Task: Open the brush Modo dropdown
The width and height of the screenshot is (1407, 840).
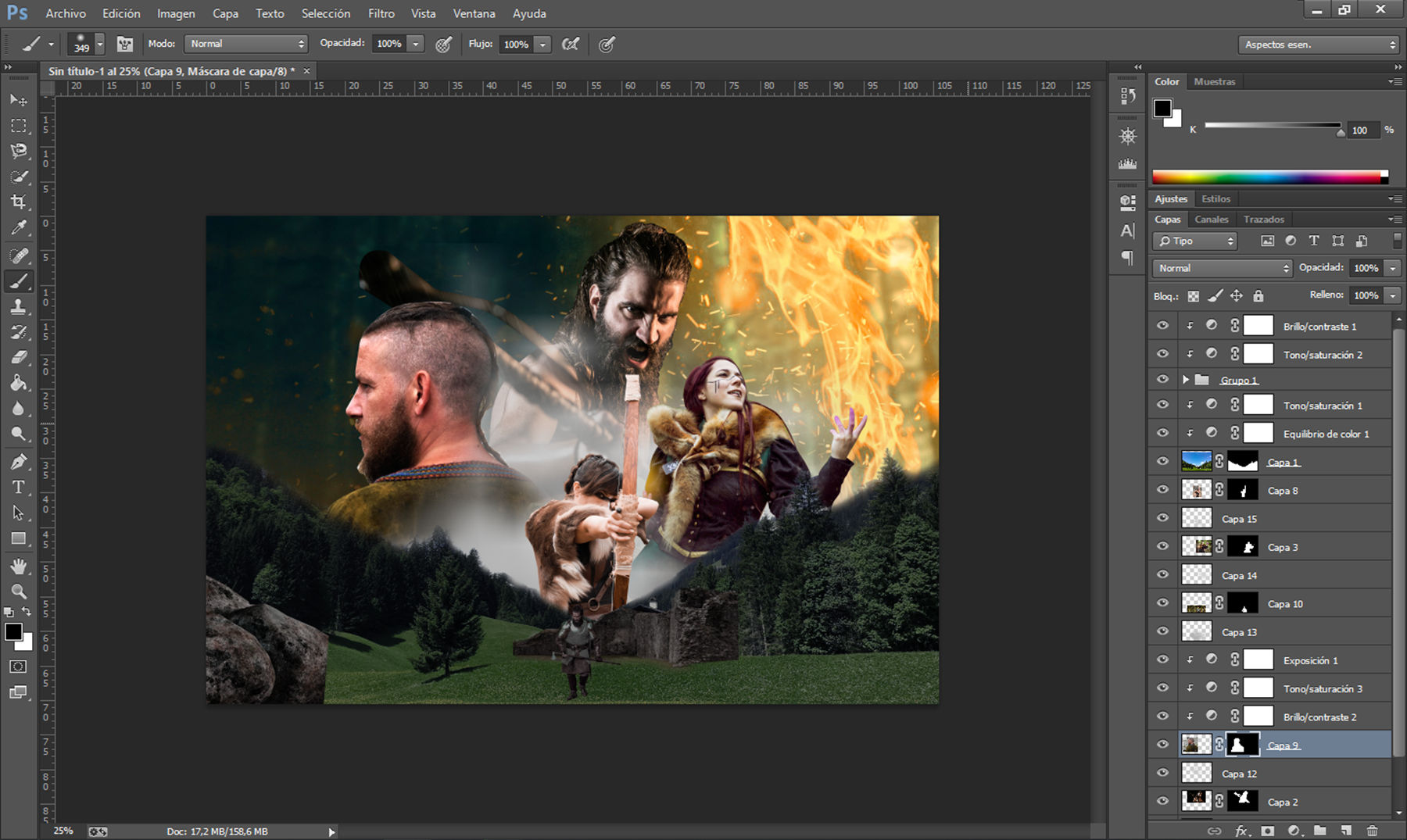Action: point(246,44)
